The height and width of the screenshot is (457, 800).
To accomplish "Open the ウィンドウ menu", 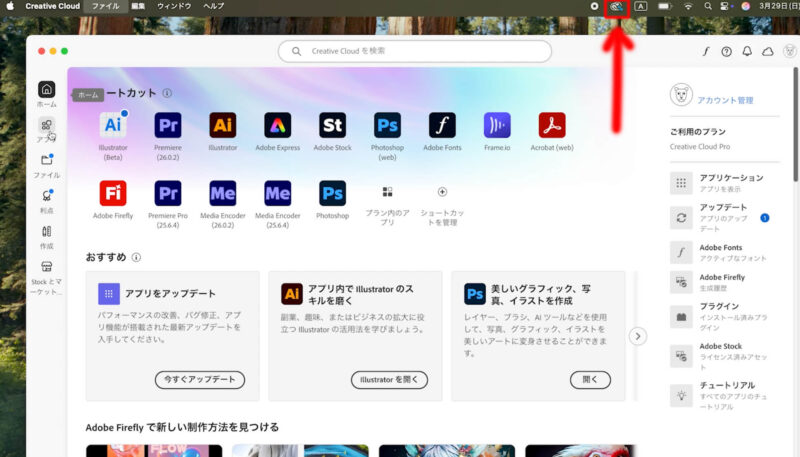I will [174, 6].
